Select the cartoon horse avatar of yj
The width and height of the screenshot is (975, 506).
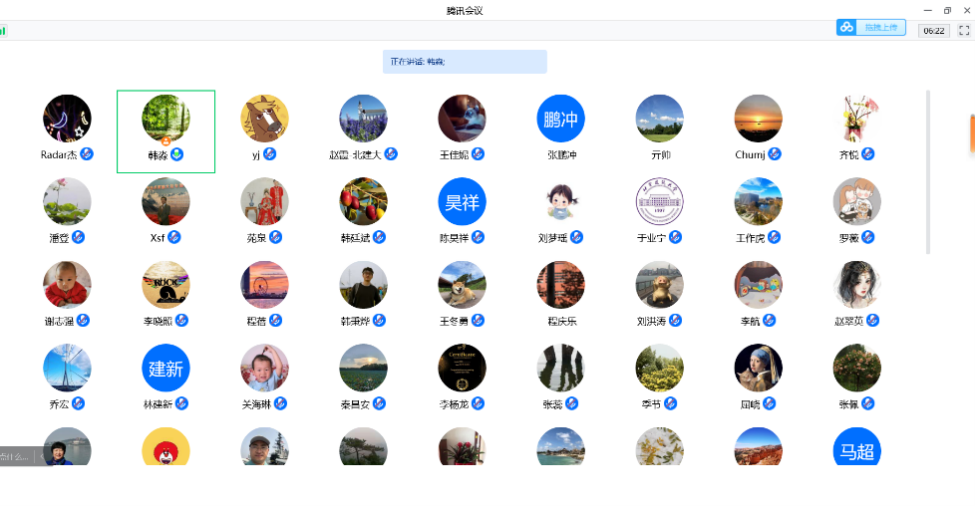coord(264,118)
